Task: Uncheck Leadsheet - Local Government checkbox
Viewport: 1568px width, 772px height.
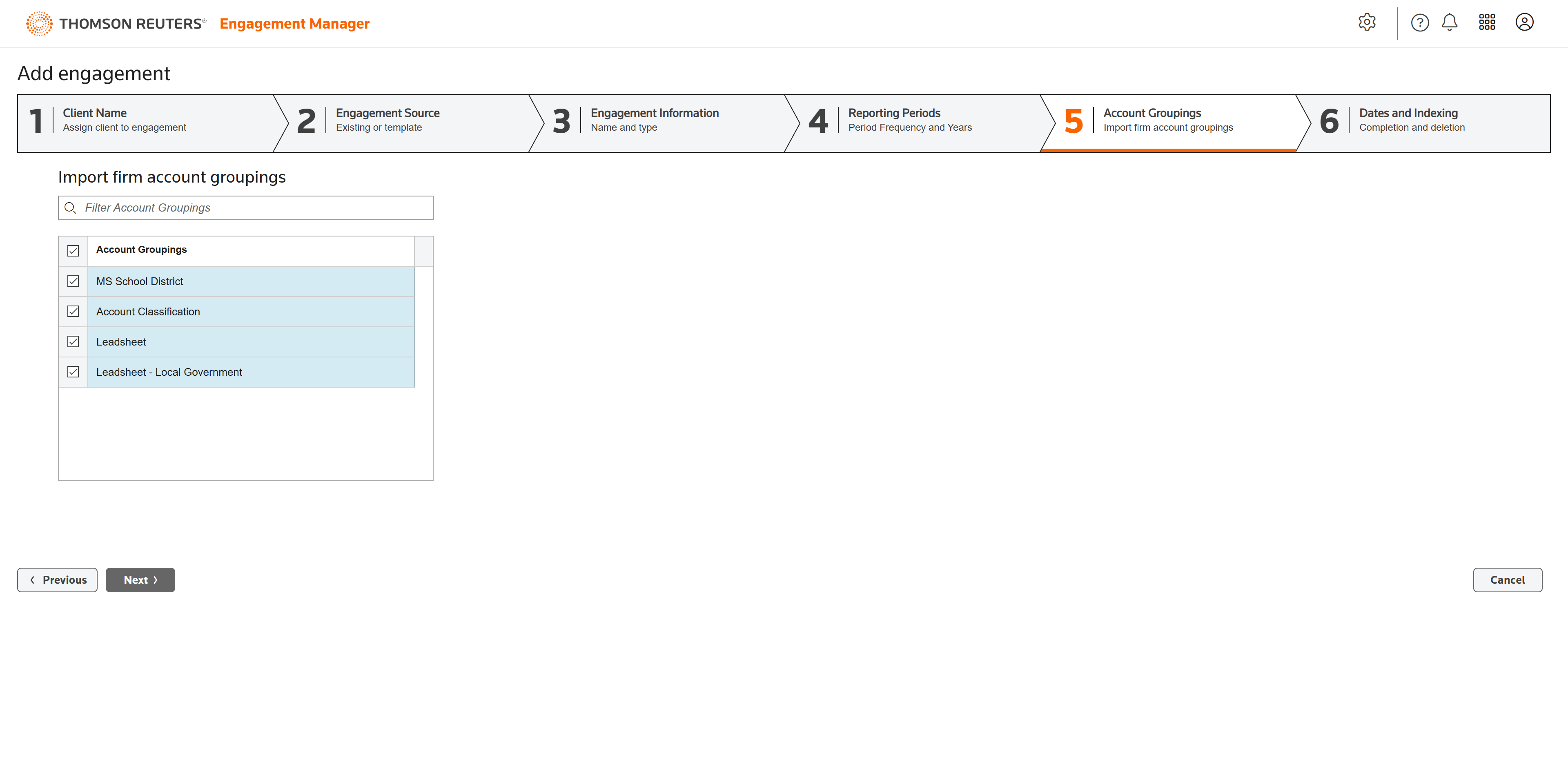Action: (73, 372)
